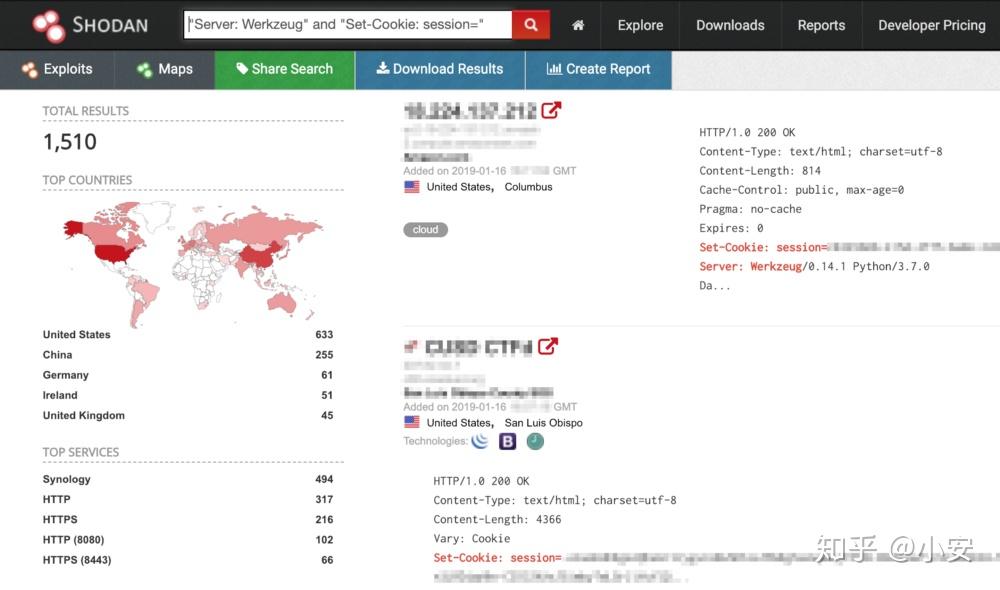The height and width of the screenshot is (590, 1000).
Task: Click the jQuery technology icon
Action: [x=480, y=441]
